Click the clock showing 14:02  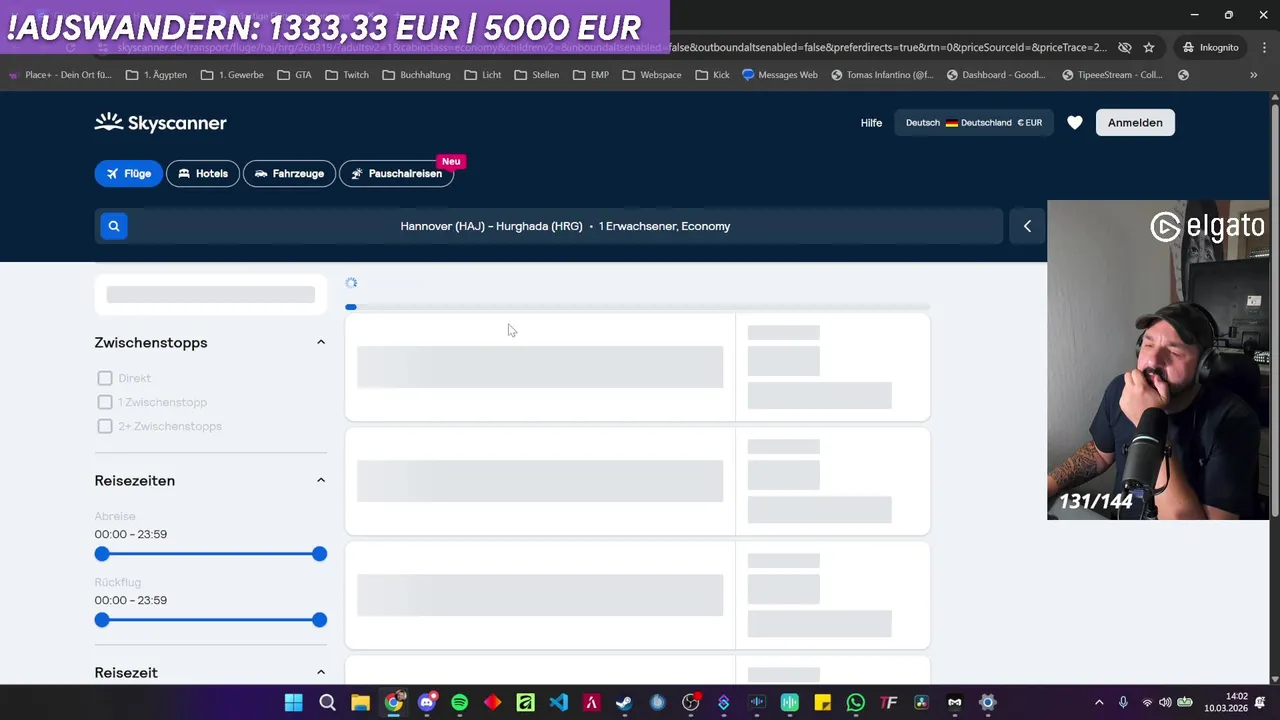pos(1237,696)
